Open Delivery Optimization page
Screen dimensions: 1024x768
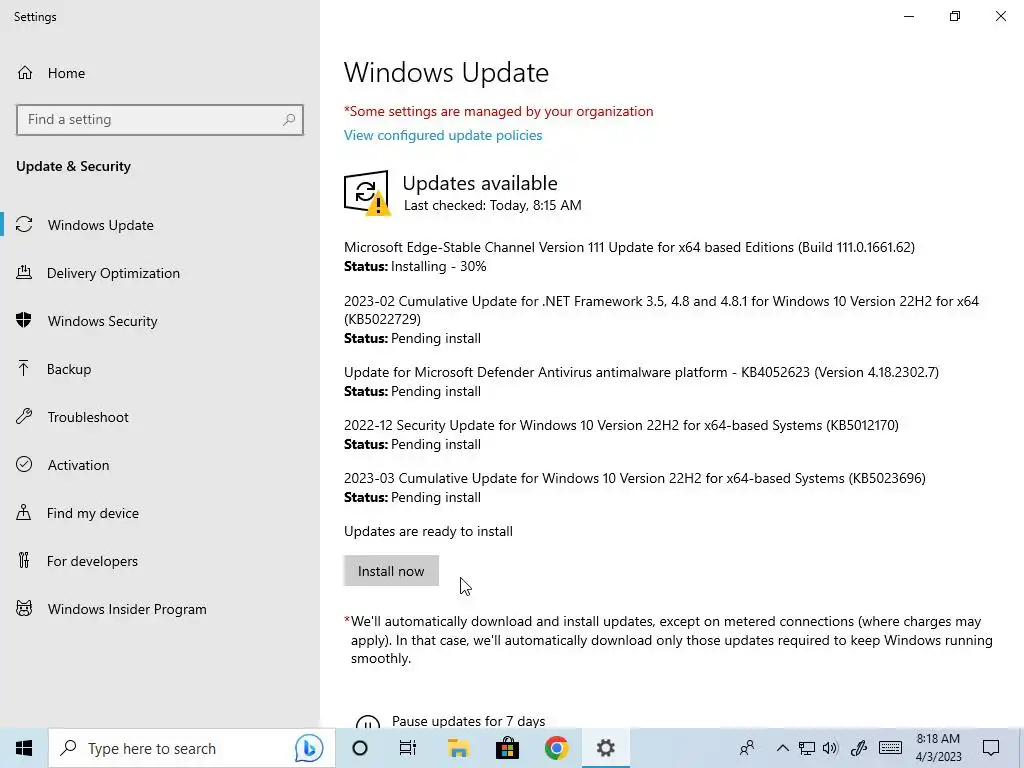160,273
